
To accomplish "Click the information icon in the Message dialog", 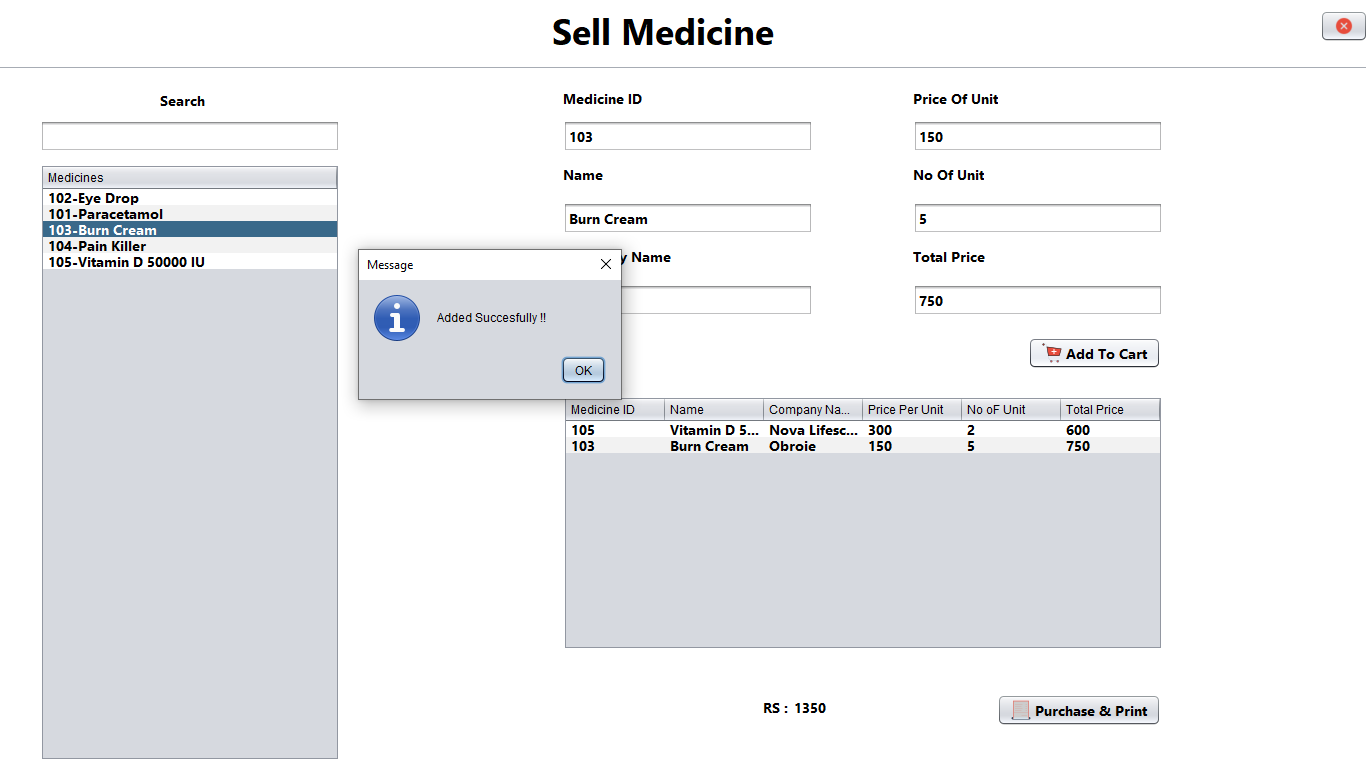I will coord(396,318).
